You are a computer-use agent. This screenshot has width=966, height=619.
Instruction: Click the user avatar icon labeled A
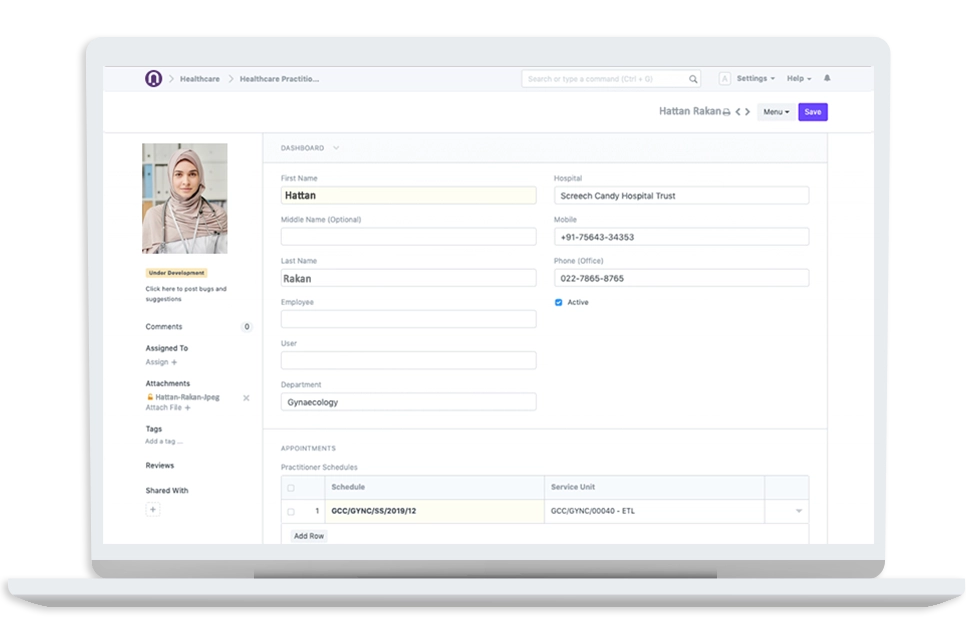click(724, 79)
